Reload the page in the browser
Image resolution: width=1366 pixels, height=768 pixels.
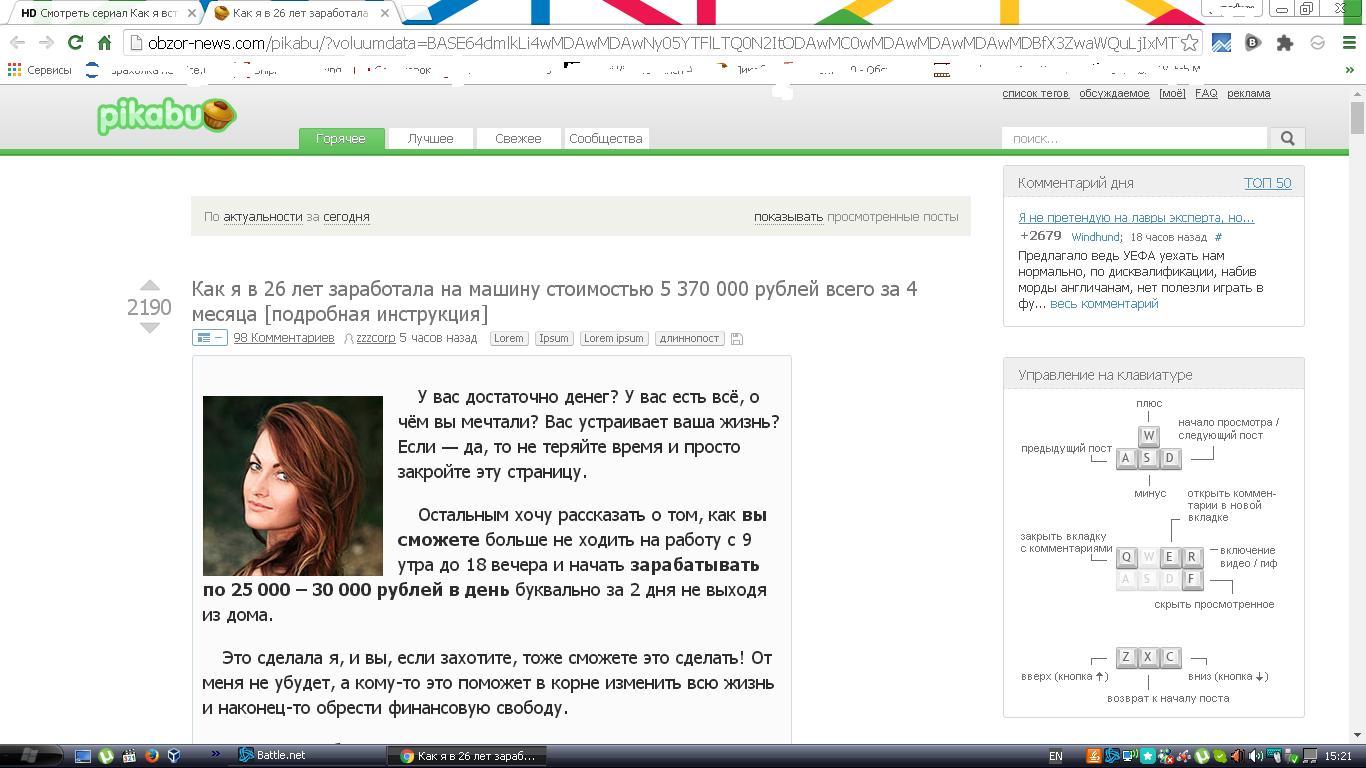point(75,43)
